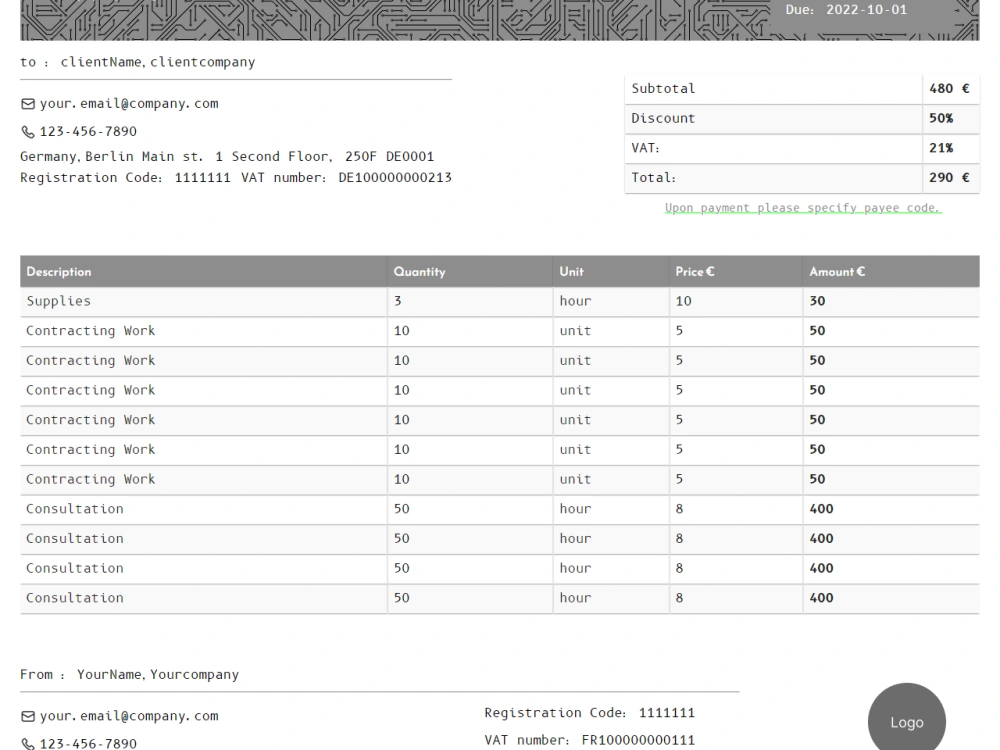1000x750 pixels.
Task: Click the Total value 290 €
Action: [x=949, y=177]
